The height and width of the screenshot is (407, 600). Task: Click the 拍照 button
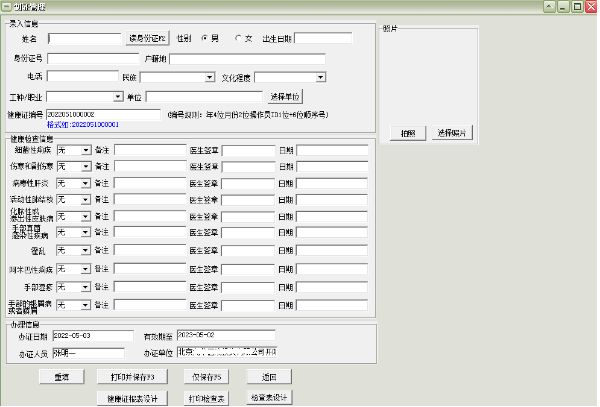click(x=407, y=133)
